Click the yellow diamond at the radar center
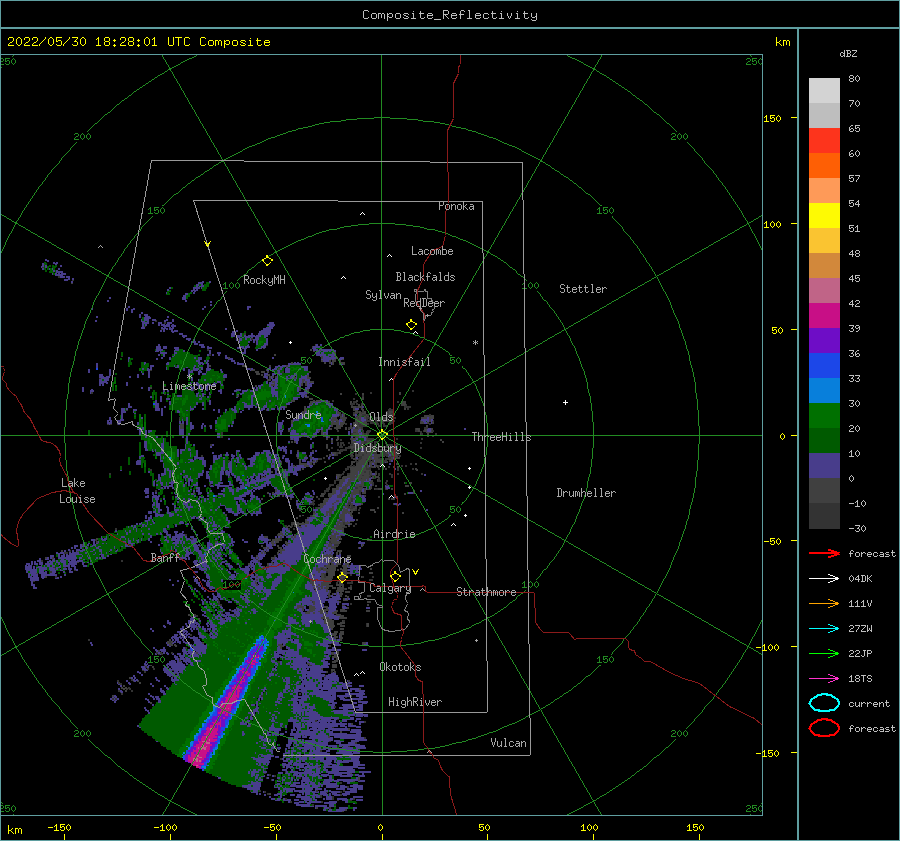The image size is (900, 841). [x=382, y=435]
